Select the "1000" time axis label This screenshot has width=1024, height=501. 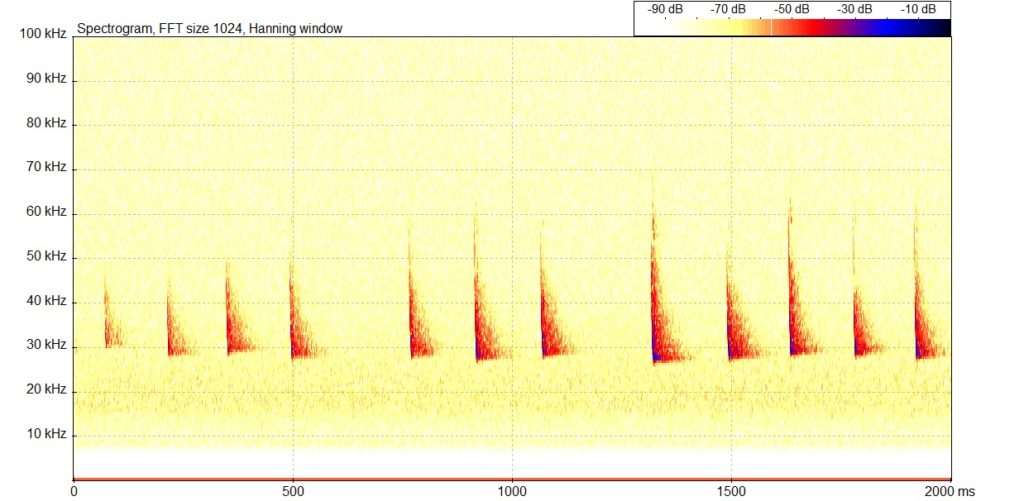(512, 490)
